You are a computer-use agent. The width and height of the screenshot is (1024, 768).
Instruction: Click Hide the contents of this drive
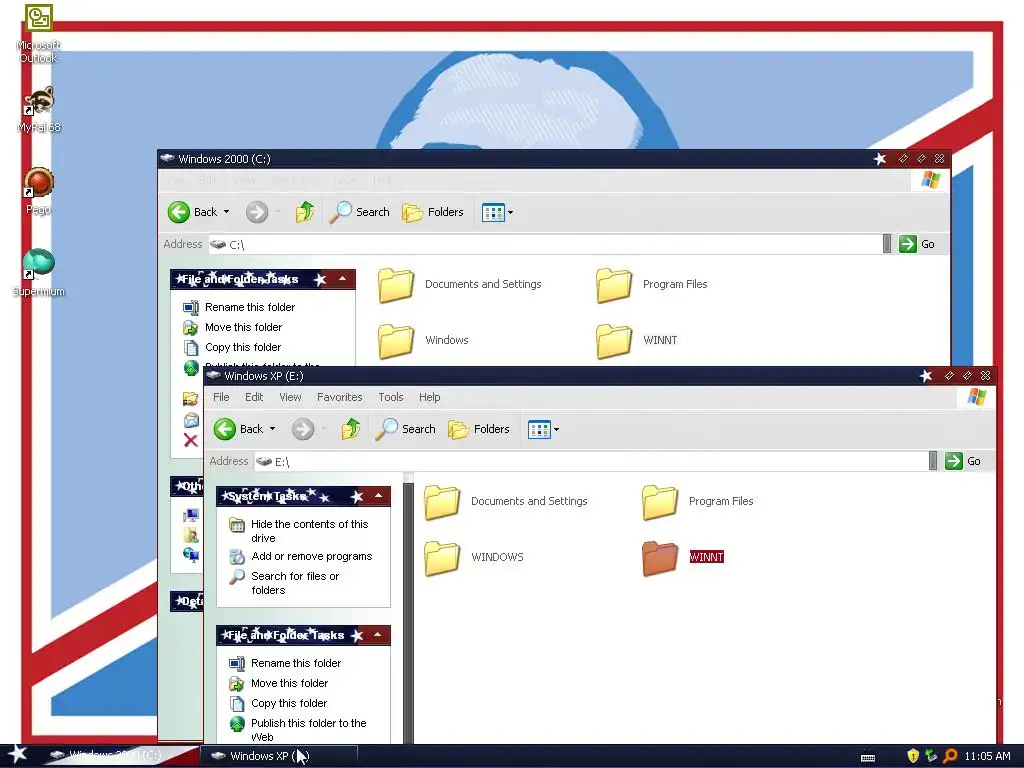click(310, 531)
